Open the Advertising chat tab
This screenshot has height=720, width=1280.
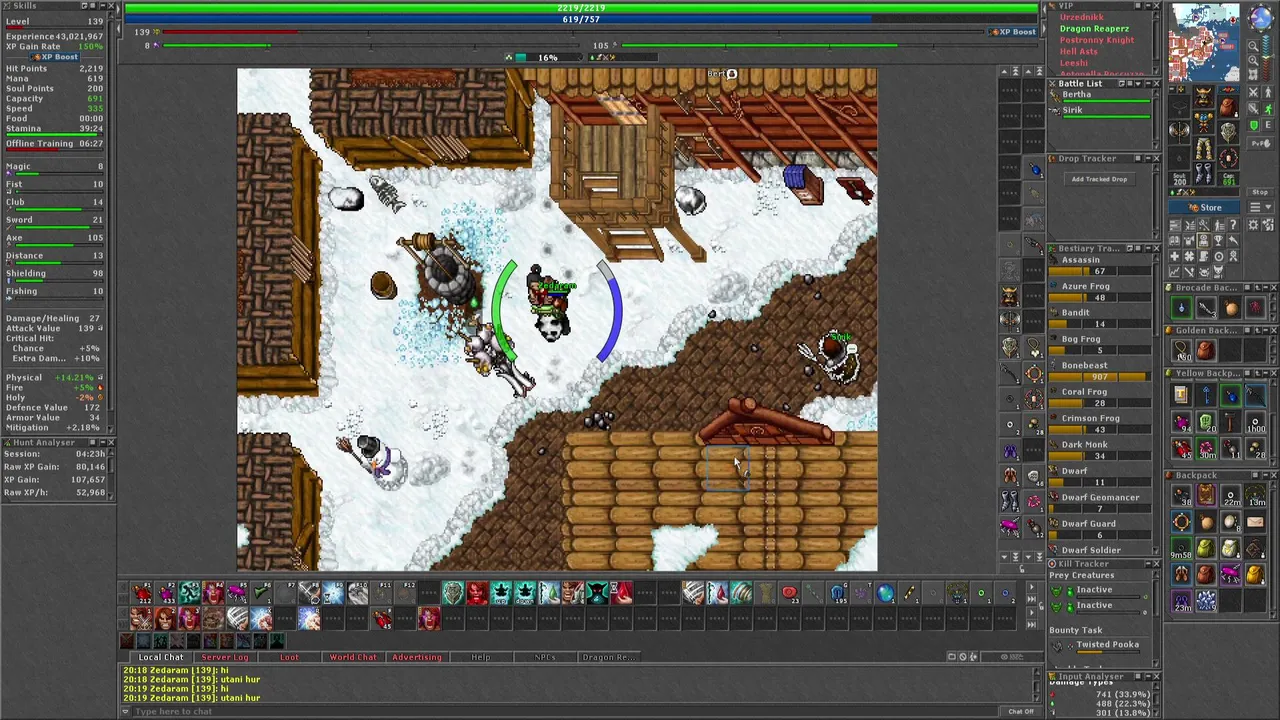point(417,657)
